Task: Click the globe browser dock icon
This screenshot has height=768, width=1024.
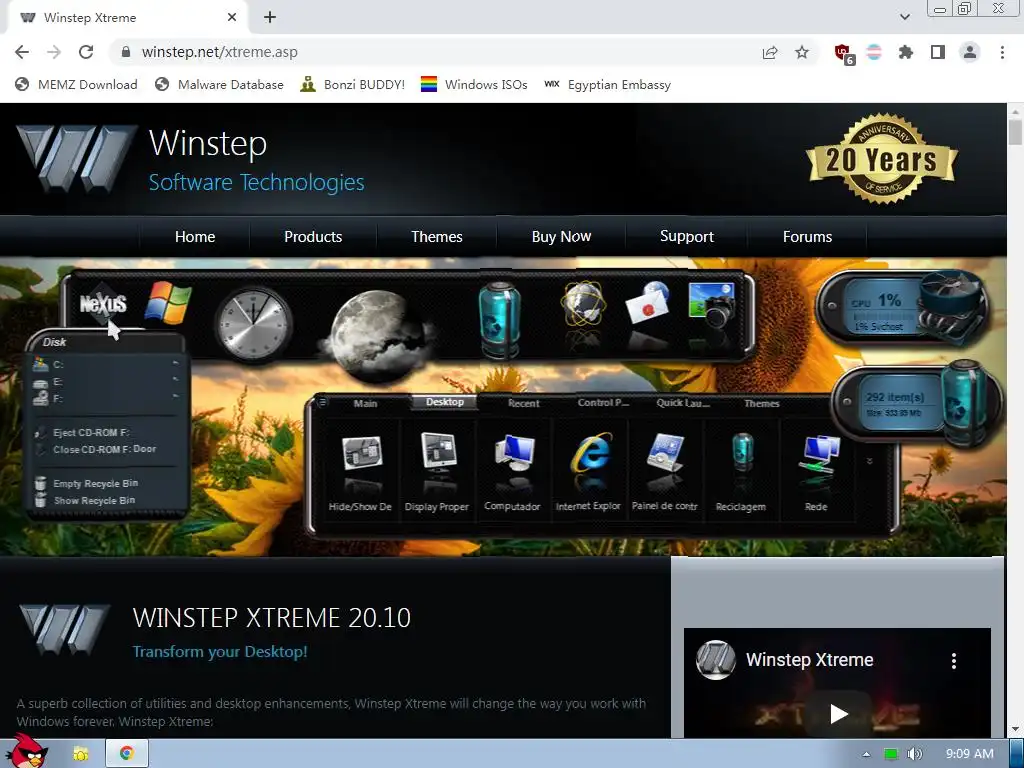Action: [x=583, y=304]
